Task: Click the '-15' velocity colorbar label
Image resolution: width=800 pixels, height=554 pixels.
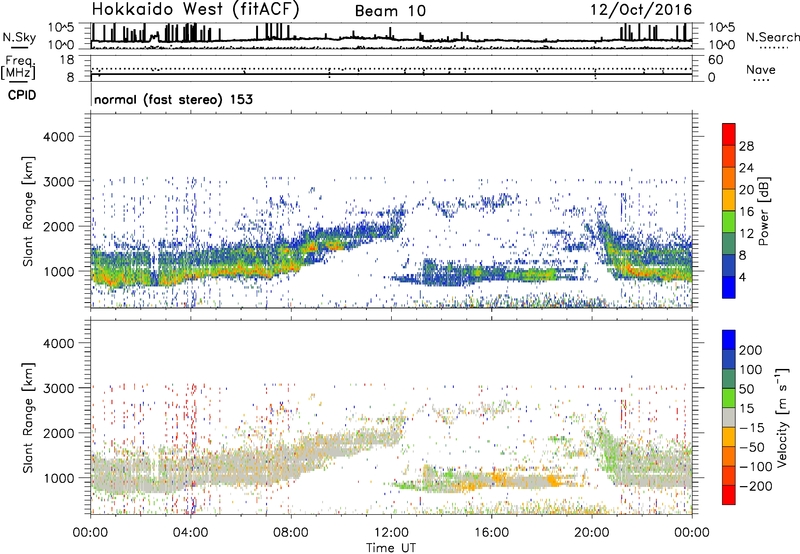Action: coord(752,428)
